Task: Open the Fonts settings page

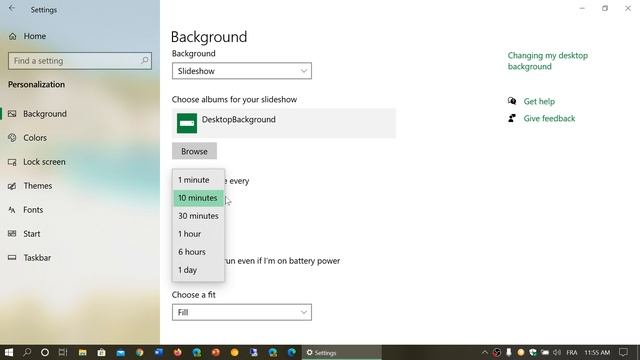Action: (x=33, y=210)
